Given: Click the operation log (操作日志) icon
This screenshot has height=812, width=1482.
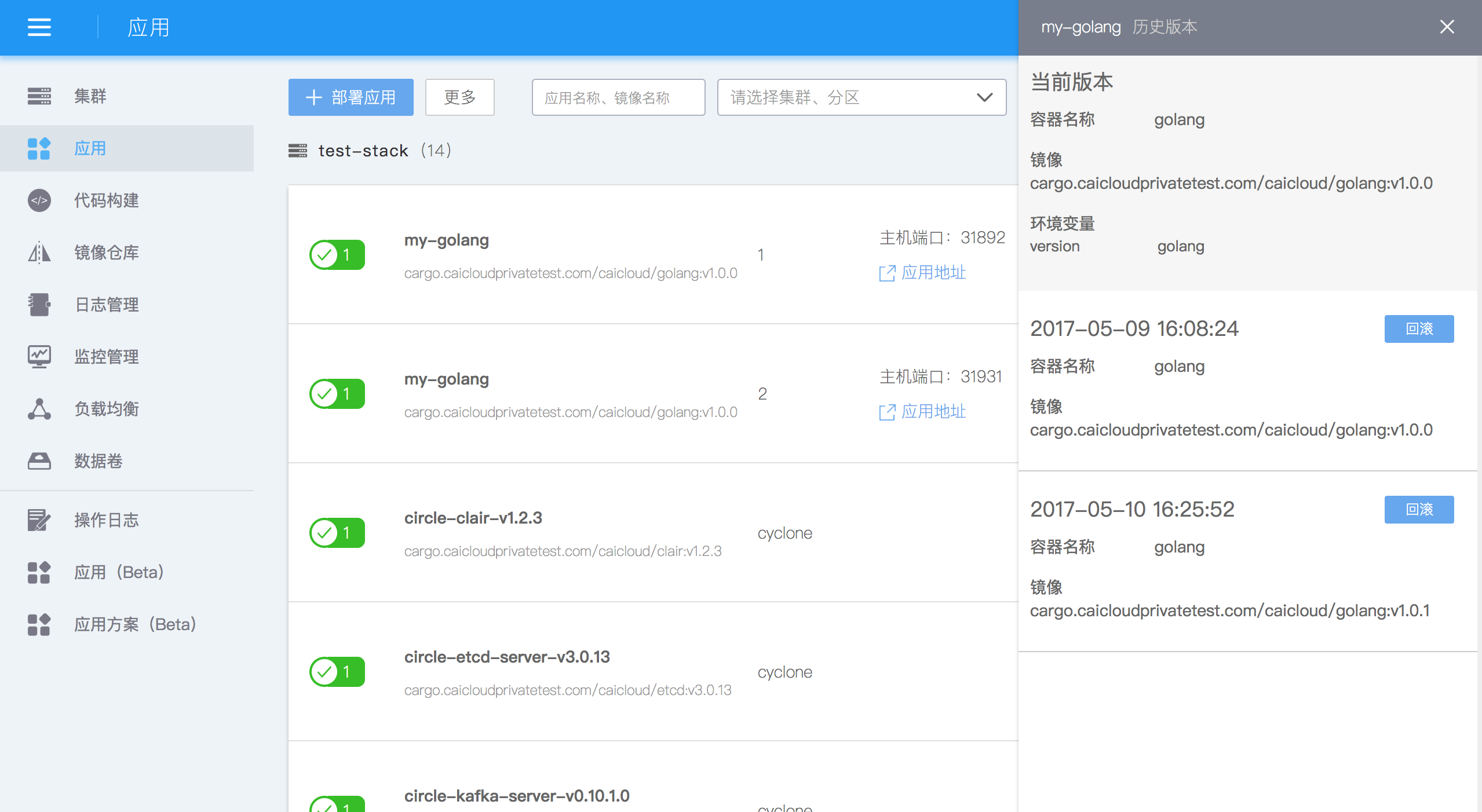Looking at the screenshot, I should coord(39,520).
